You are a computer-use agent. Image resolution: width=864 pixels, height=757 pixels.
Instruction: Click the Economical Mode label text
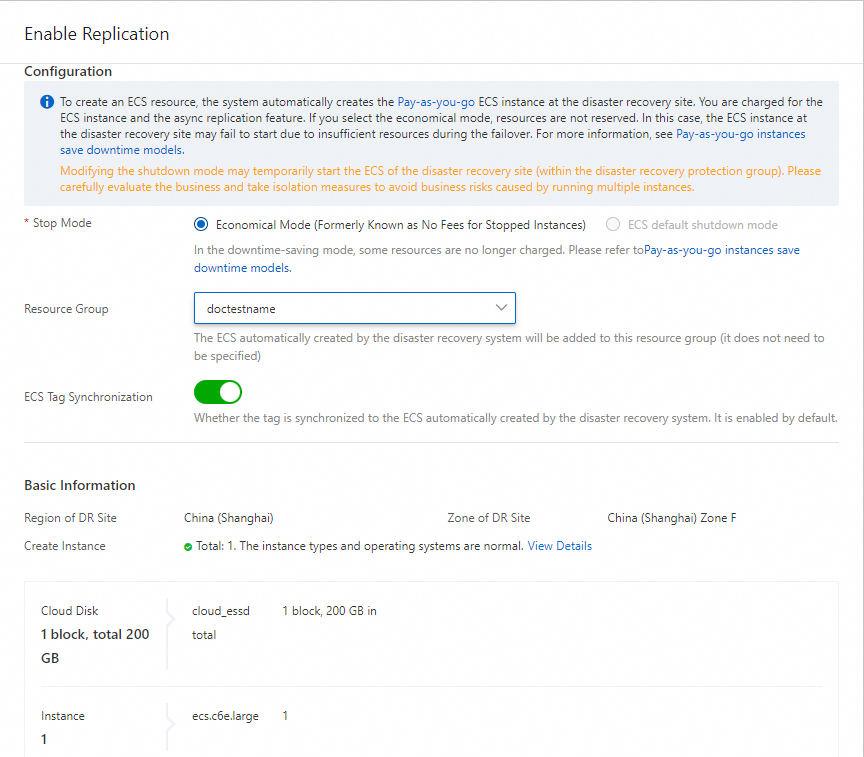click(401, 225)
